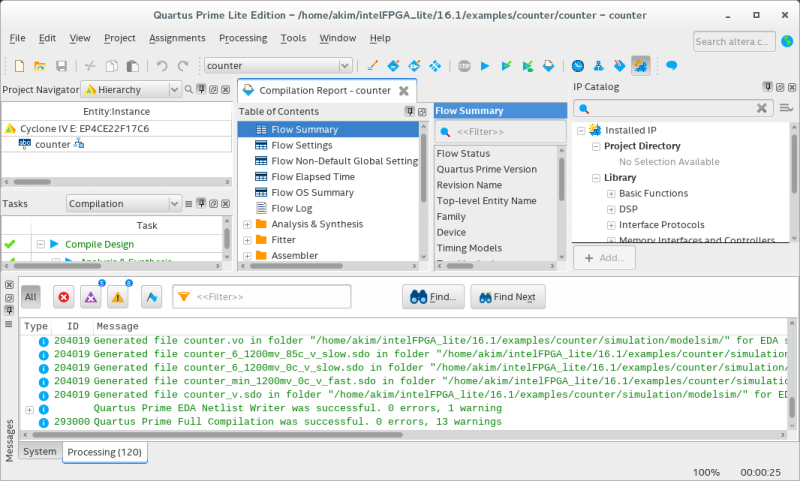Open the Tools menu
Screen dimensions: 800x481
(293, 38)
